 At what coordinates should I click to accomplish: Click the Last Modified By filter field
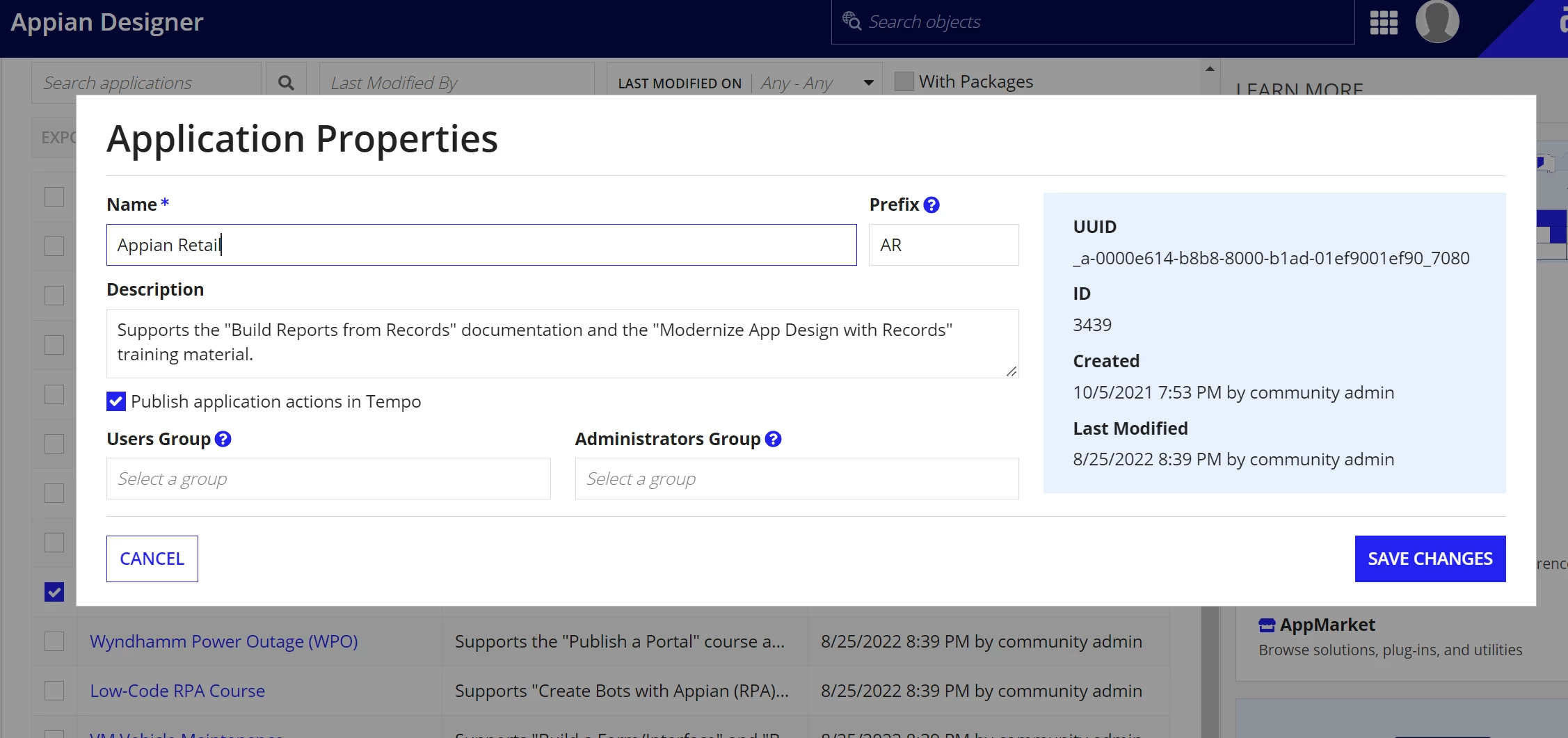click(457, 83)
